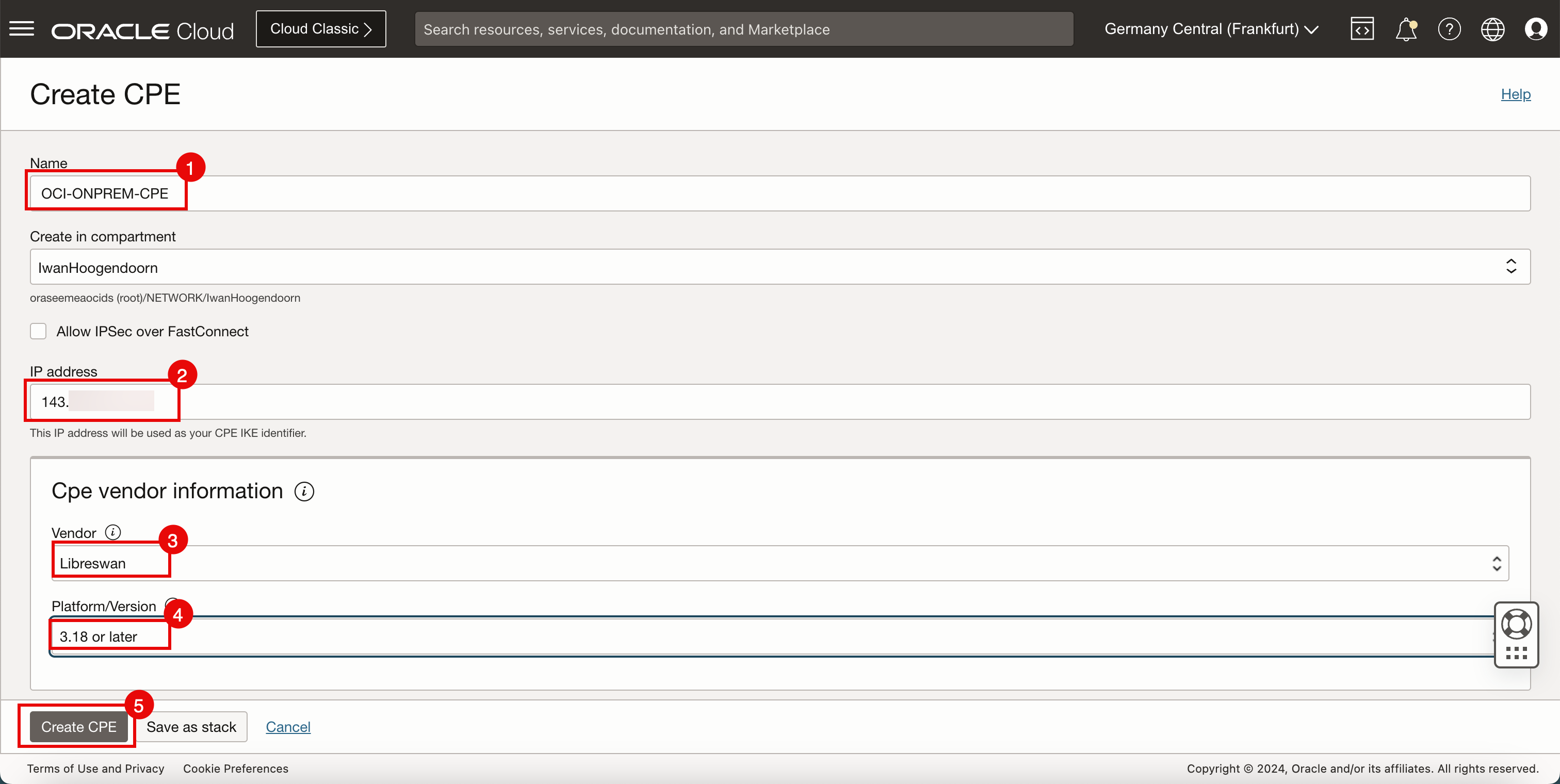Click the Save as stack button

(x=191, y=726)
